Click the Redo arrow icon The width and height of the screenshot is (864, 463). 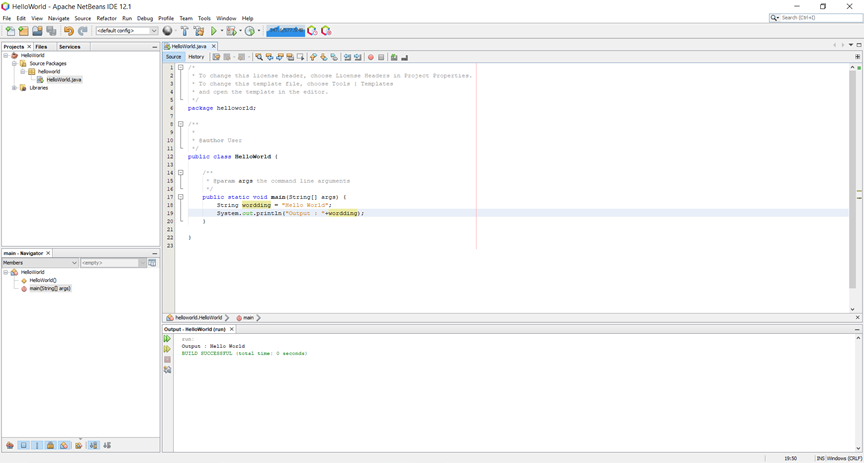[83, 31]
